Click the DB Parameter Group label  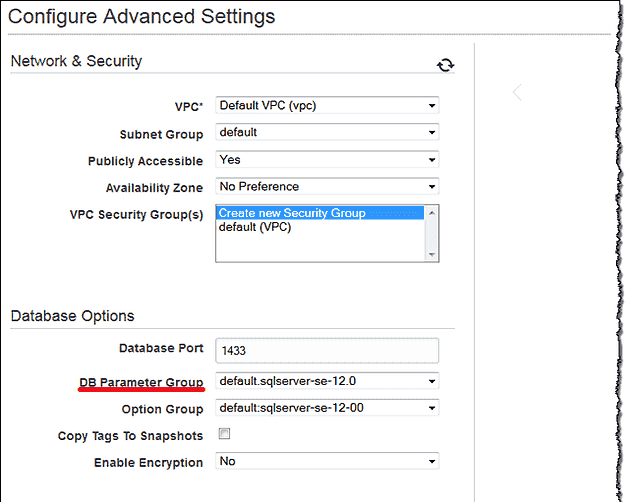[x=141, y=382]
